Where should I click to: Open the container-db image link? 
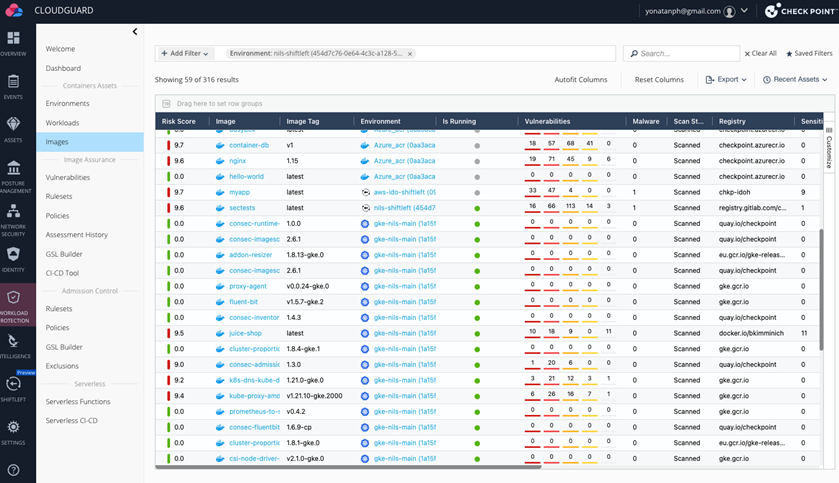249,145
